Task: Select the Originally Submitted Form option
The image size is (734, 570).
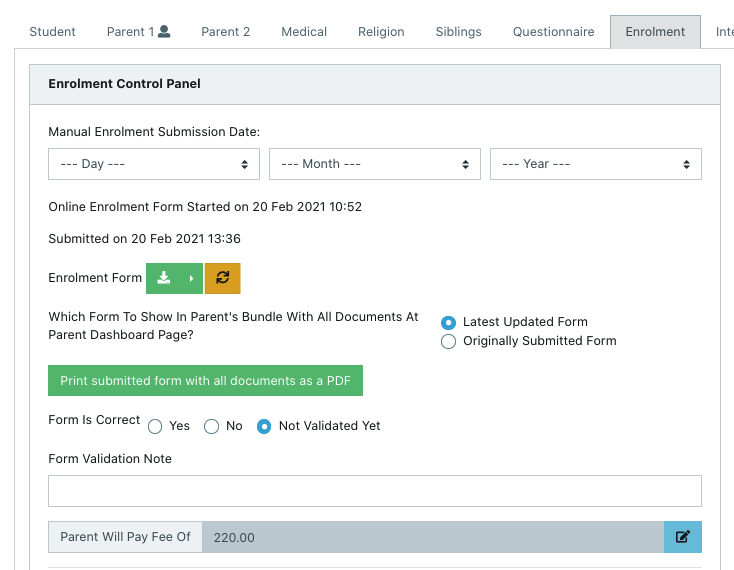Action: (x=449, y=341)
